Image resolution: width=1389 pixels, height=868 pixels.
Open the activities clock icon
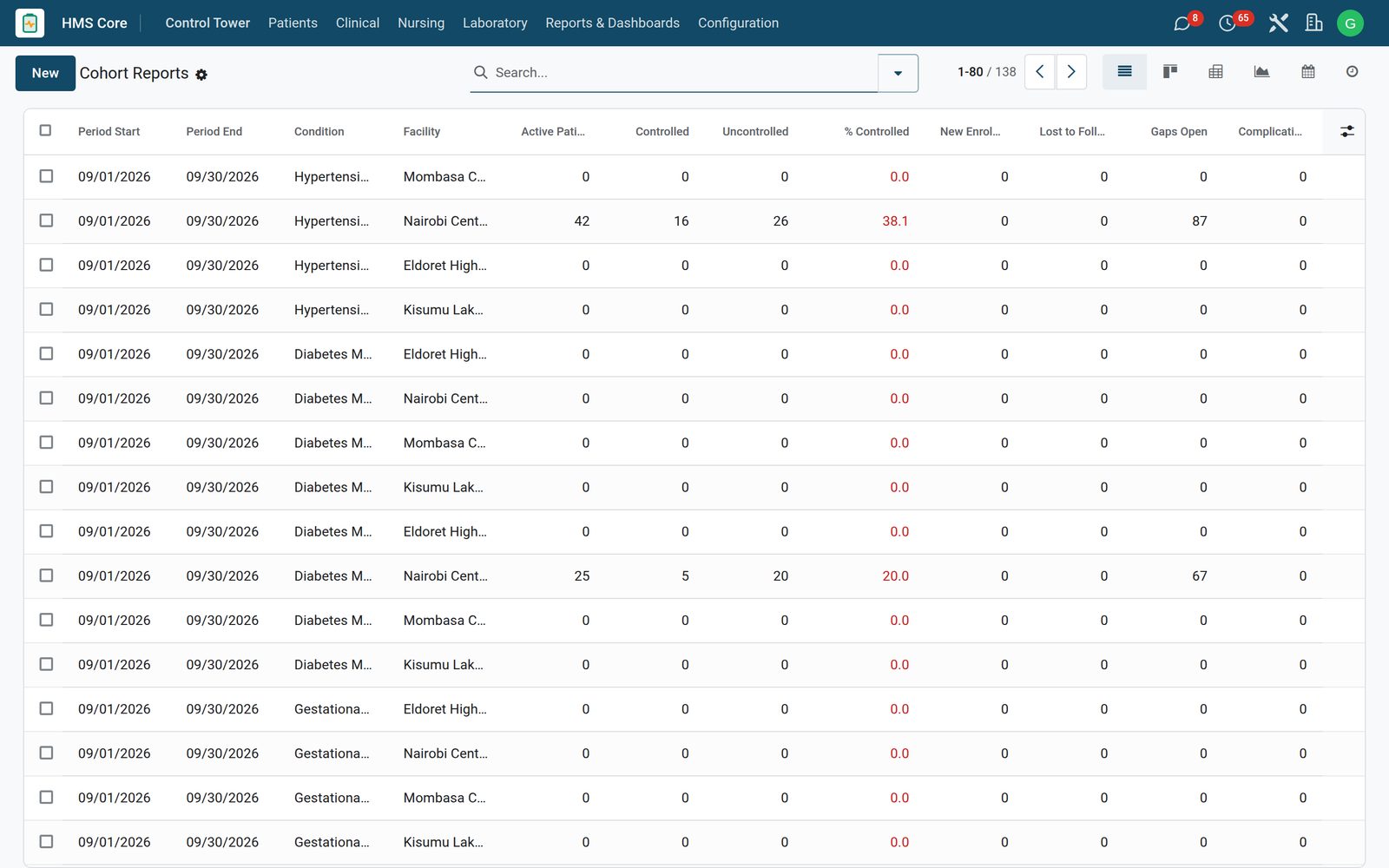[1227, 23]
